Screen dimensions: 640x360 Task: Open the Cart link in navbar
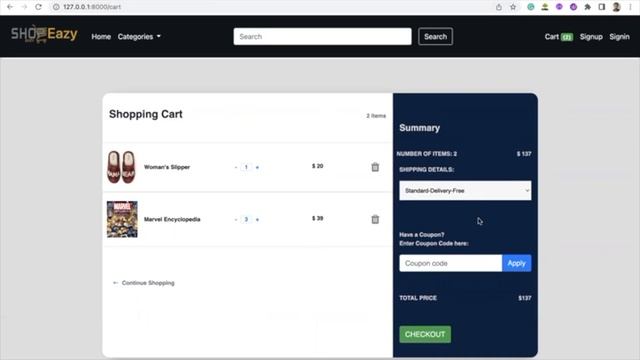(558, 37)
